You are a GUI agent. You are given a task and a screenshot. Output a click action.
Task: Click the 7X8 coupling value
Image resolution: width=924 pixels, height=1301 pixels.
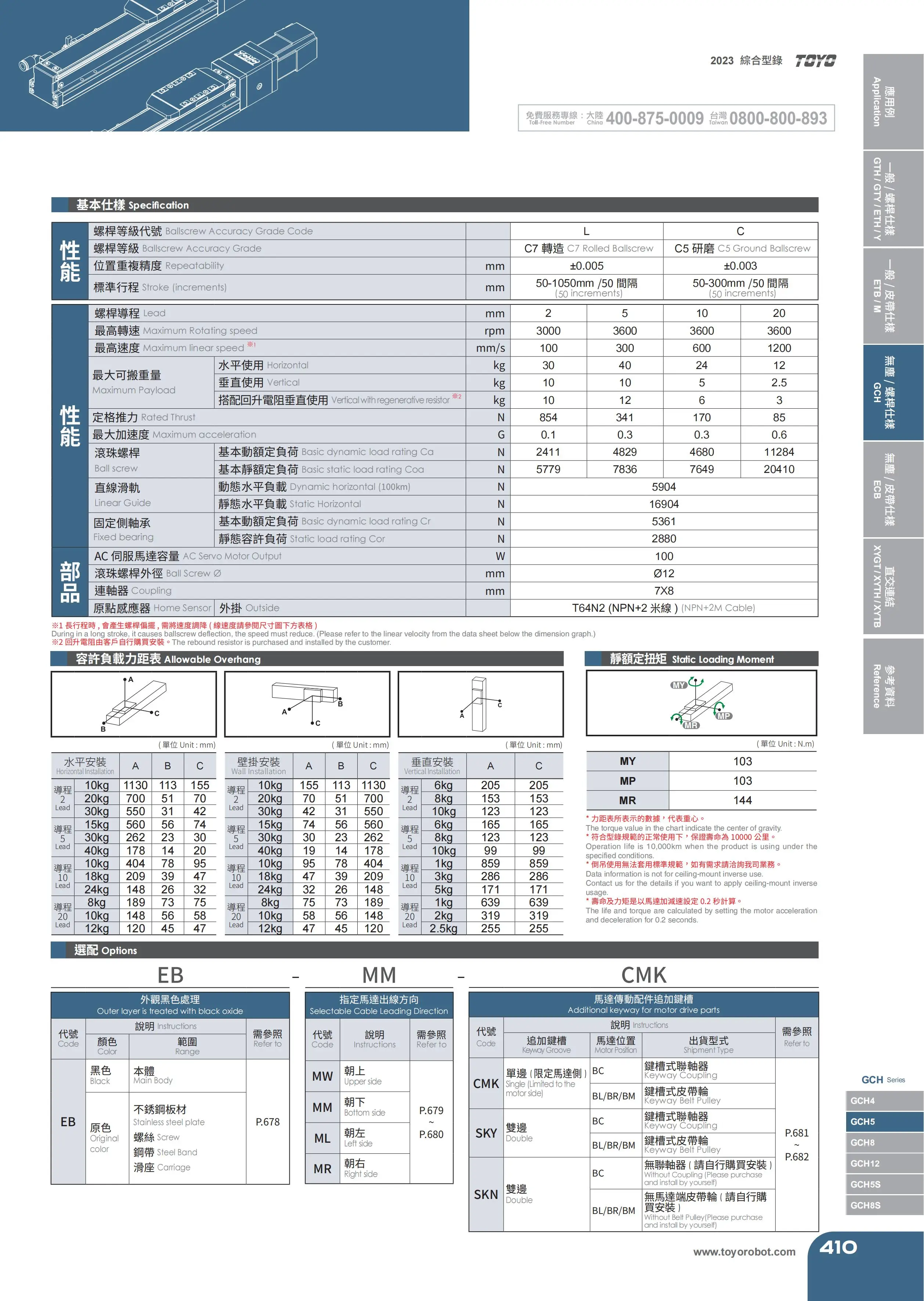(x=664, y=590)
